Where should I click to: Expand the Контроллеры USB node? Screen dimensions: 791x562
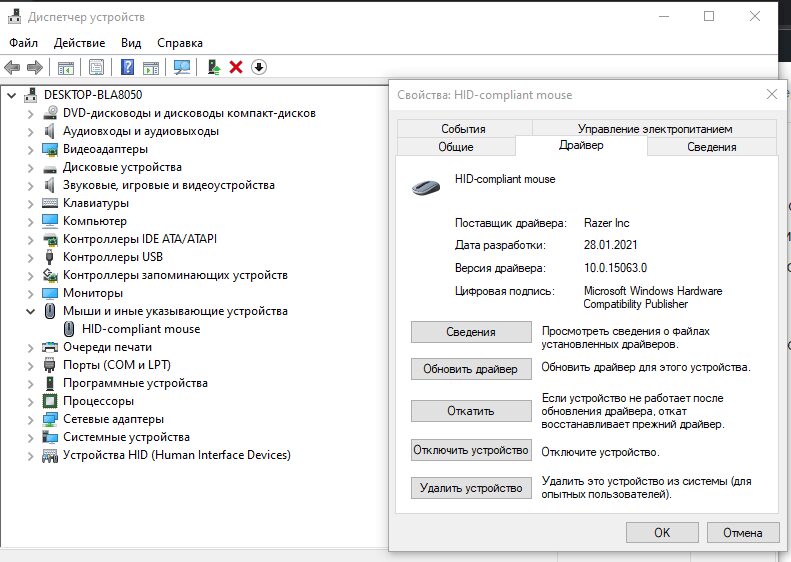tap(30, 257)
